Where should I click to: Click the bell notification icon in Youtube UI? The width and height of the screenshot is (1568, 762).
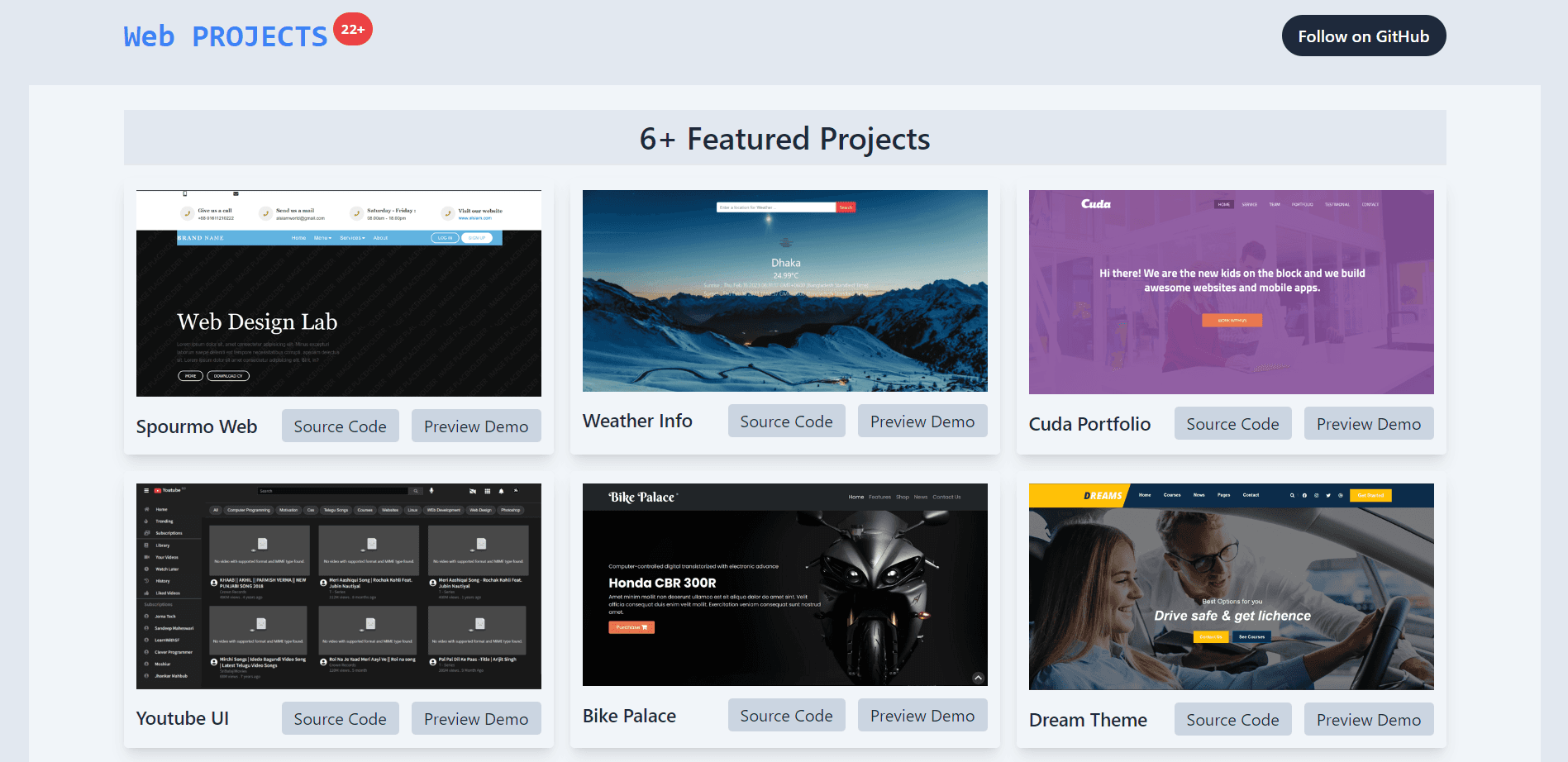[x=501, y=491]
